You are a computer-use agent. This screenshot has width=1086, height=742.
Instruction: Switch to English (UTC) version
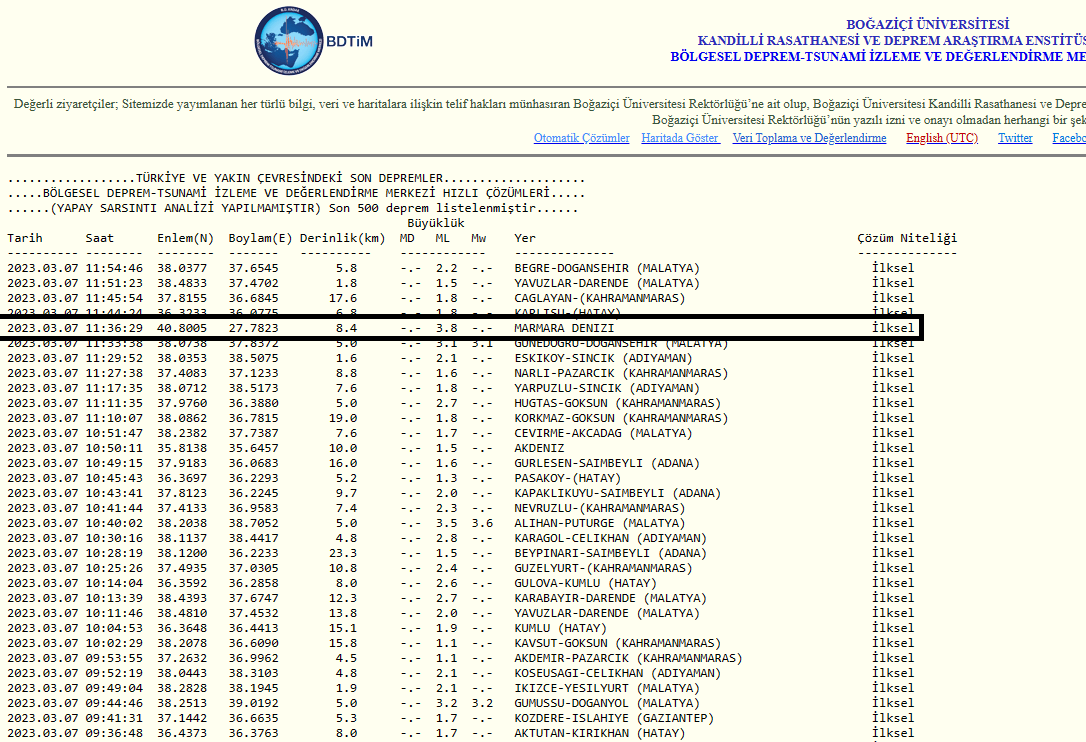click(942, 138)
